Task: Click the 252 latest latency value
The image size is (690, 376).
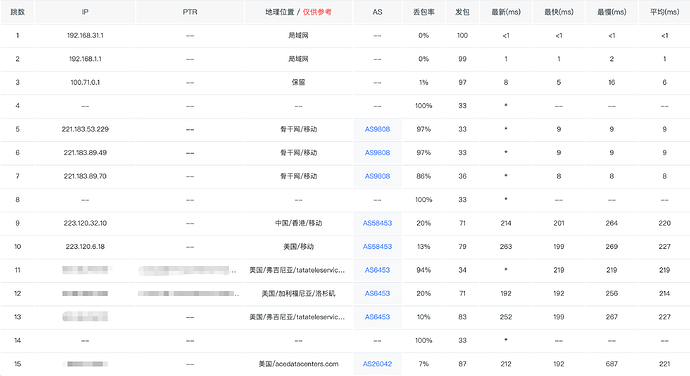Action: [506, 317]
